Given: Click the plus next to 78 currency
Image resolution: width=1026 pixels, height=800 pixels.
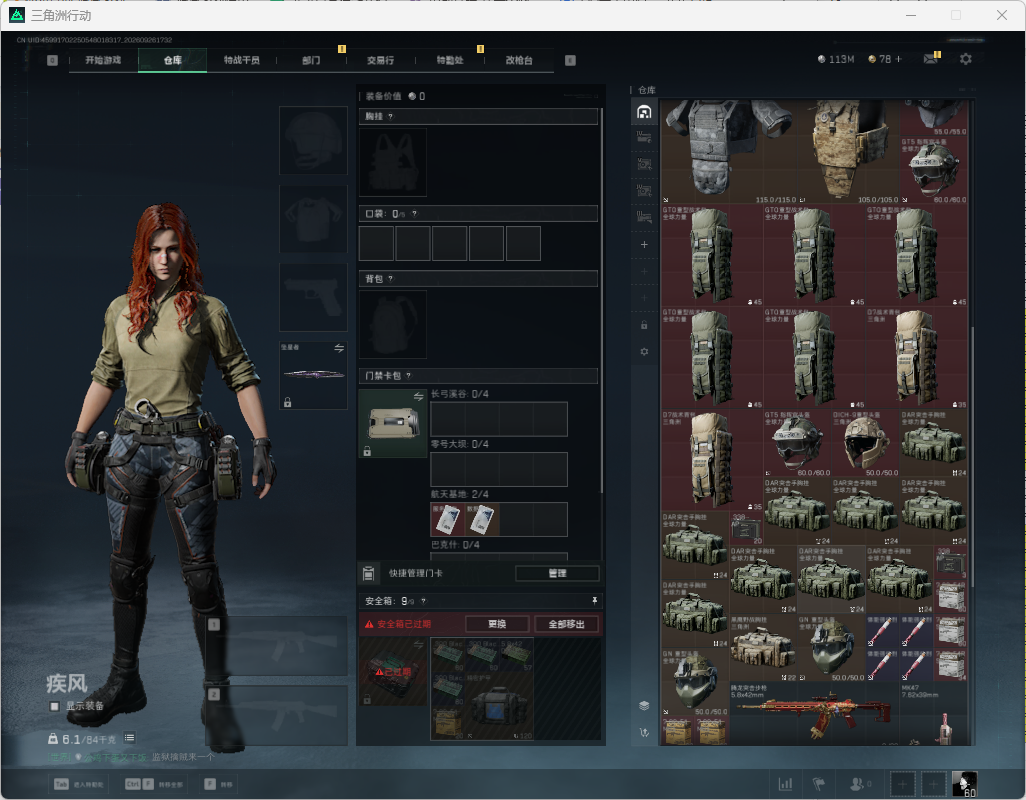Looking at the screenshot, I should point(898,59).
